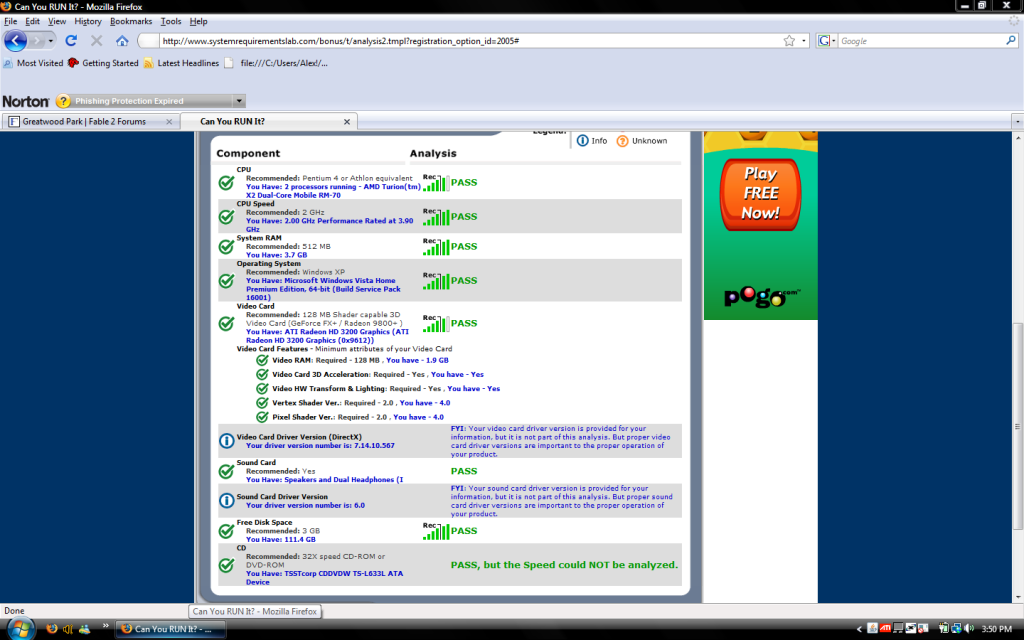Viewport: 1024px width, 640px height.
Task: Open the file:///C:/Users/Alex bookmark
Action: [x=276, y=63]
